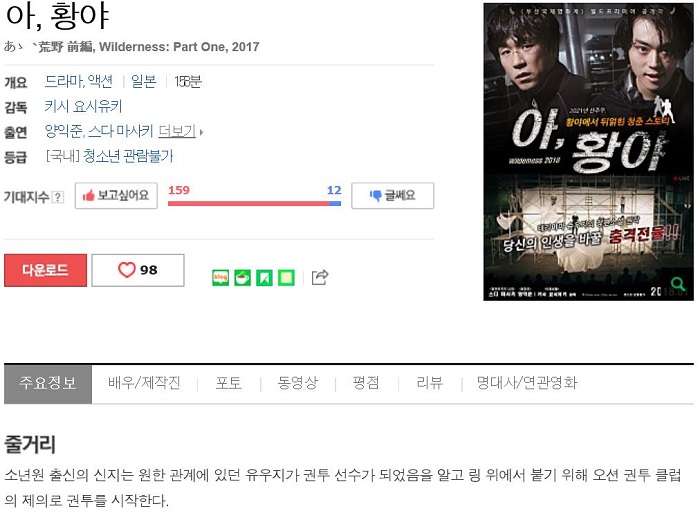Share to Naver cafe icon
The height and width of the screenshot is (513, 700).
[x=242, y=278]
